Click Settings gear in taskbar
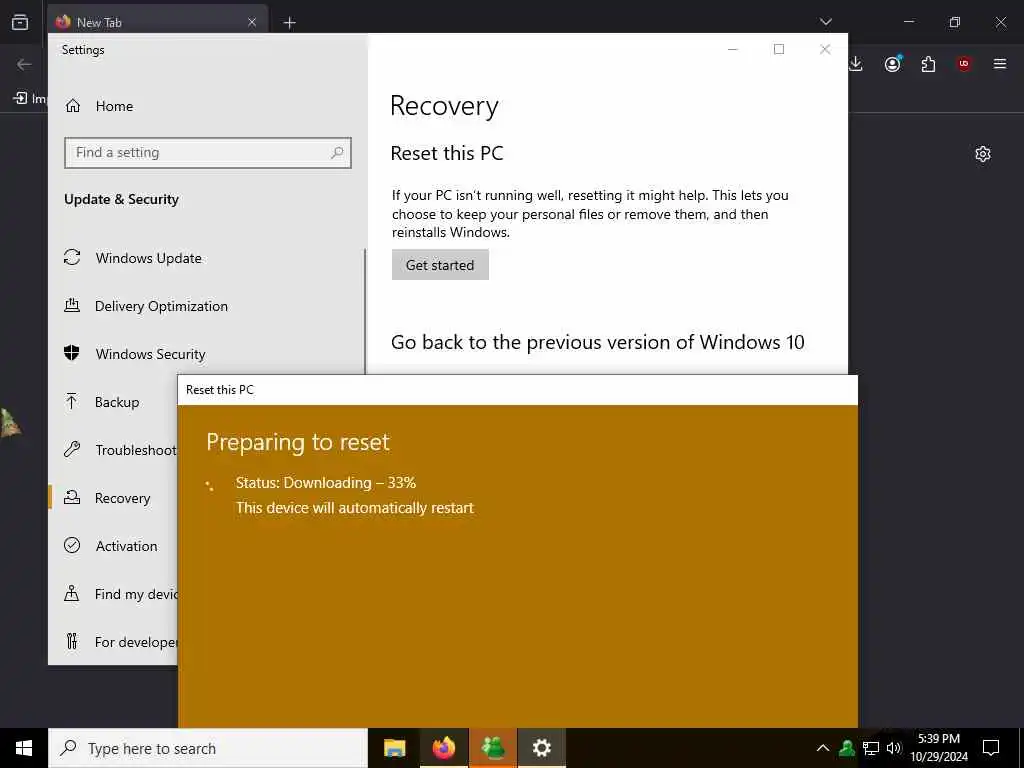 (x=541, y=748)
